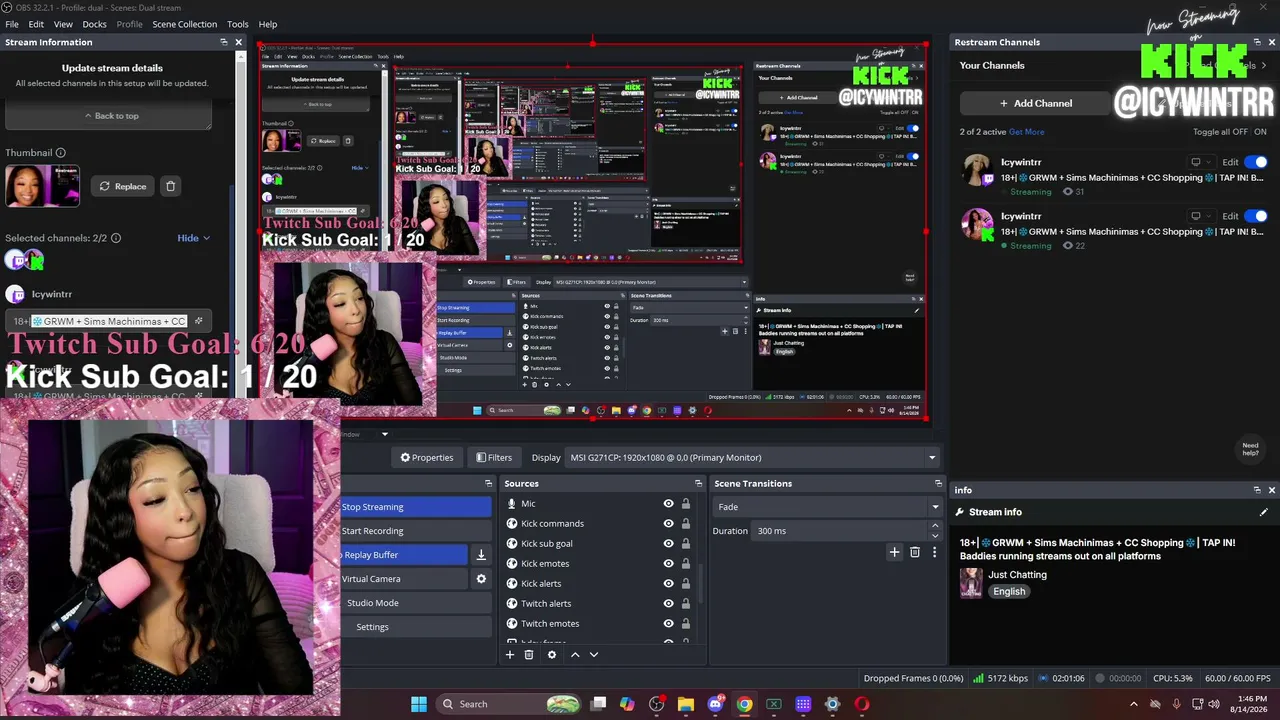Hide the Kick commands source
1280x720 pixels.
(x=668, y=524)
